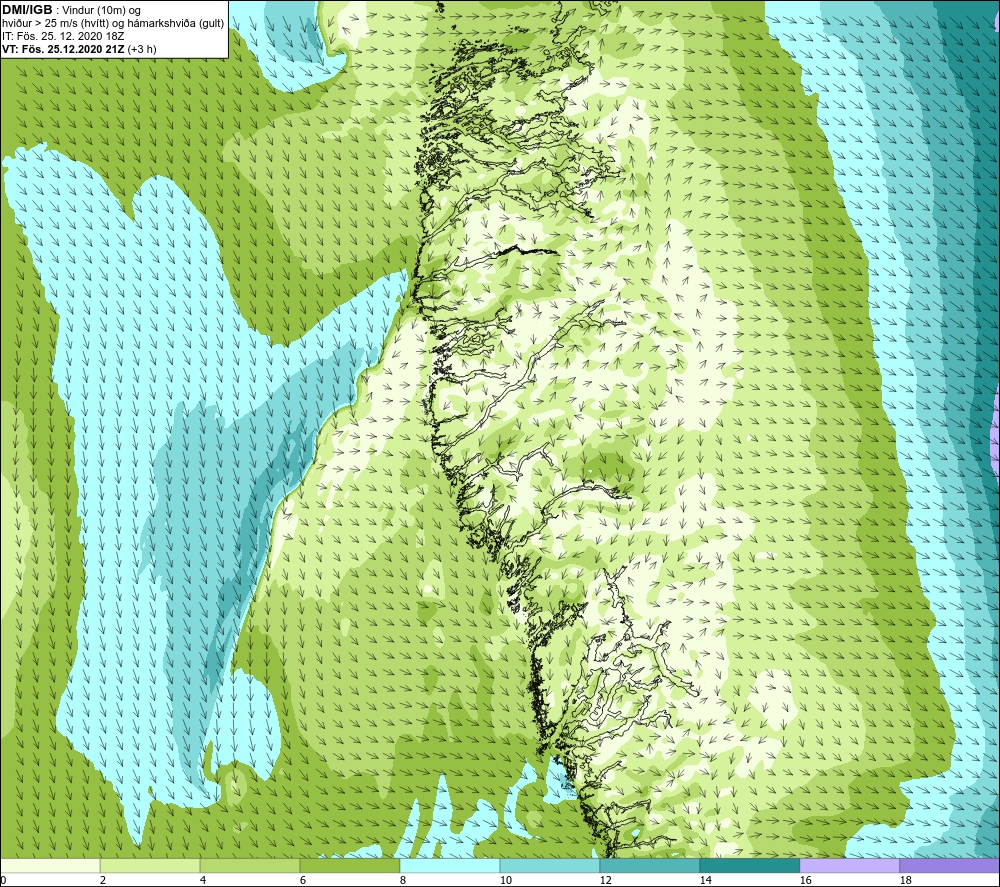This screenshot has height=887, width=1000.
Task: Click the light purple 16–18 m/s legend swatch
Action: tap(849, 865)
